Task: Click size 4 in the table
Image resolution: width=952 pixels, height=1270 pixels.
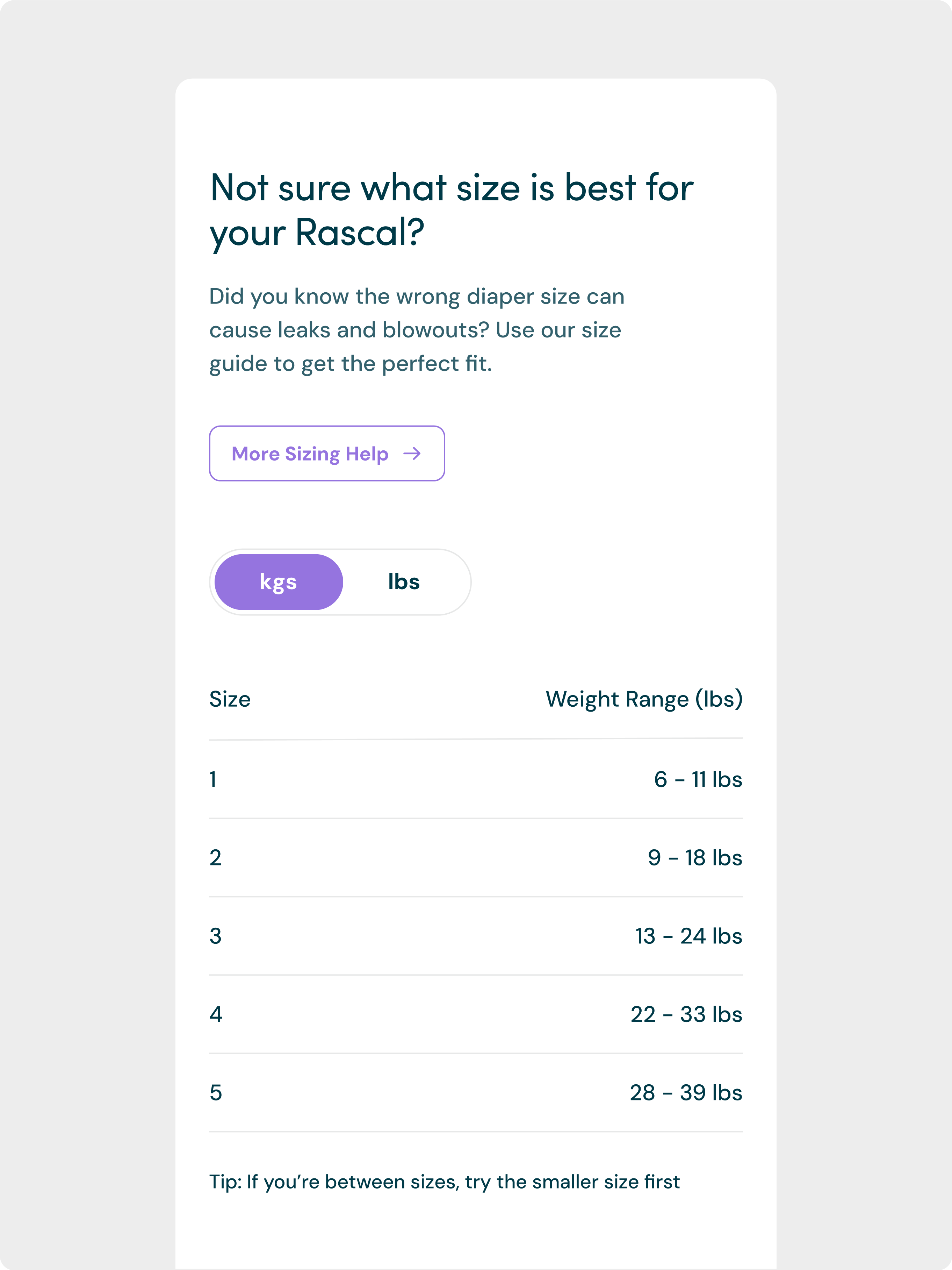Action: [x=216, y=1014]
